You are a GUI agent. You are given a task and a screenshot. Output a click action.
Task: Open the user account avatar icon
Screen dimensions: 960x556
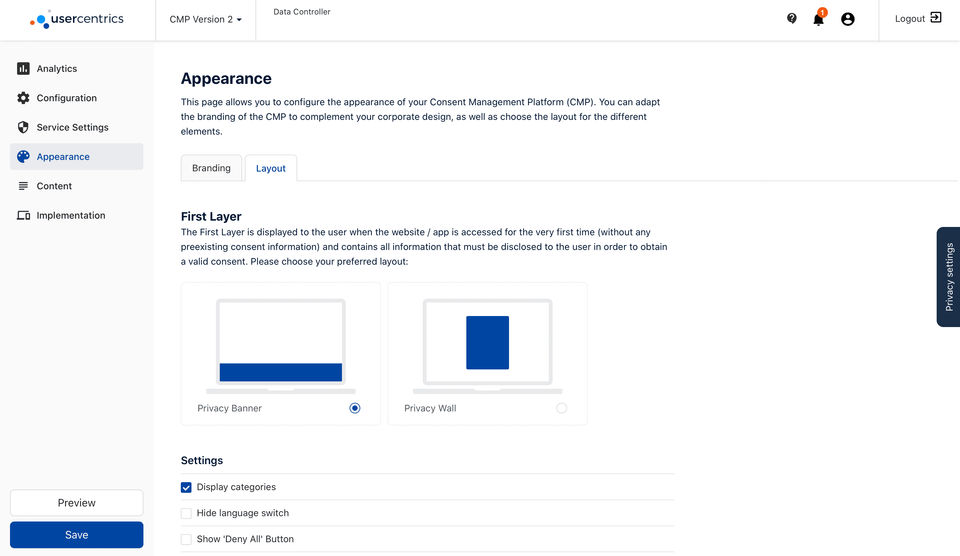click(x=848, y=19)
